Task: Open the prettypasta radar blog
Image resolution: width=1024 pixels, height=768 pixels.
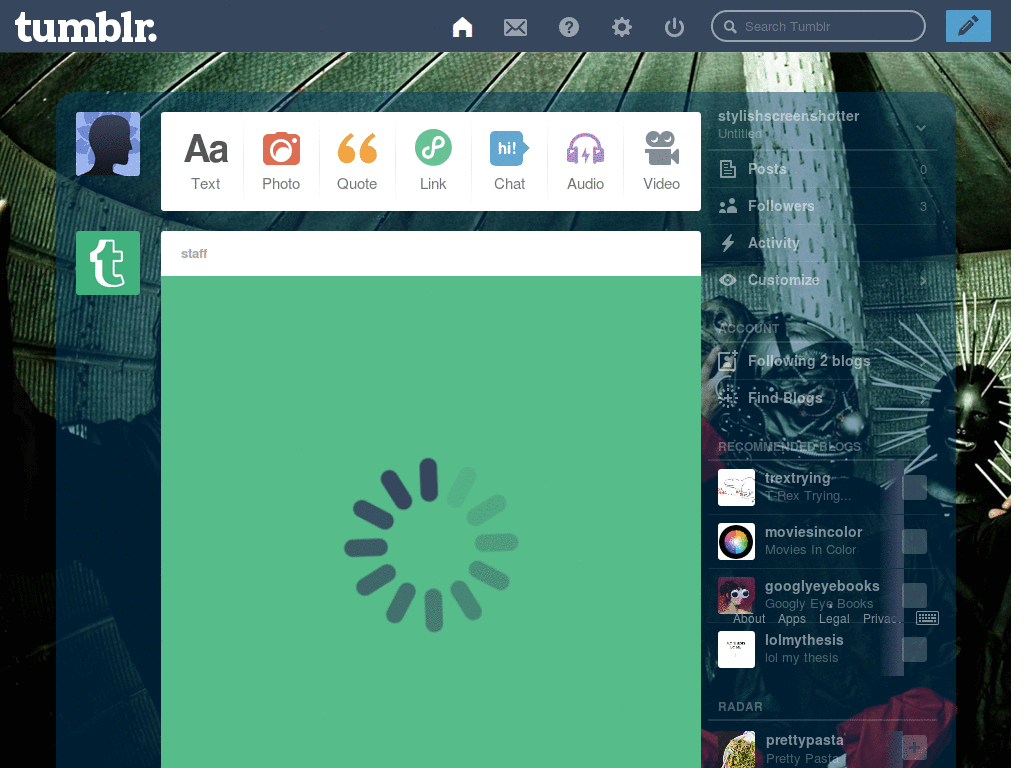Action: (805, 740)
